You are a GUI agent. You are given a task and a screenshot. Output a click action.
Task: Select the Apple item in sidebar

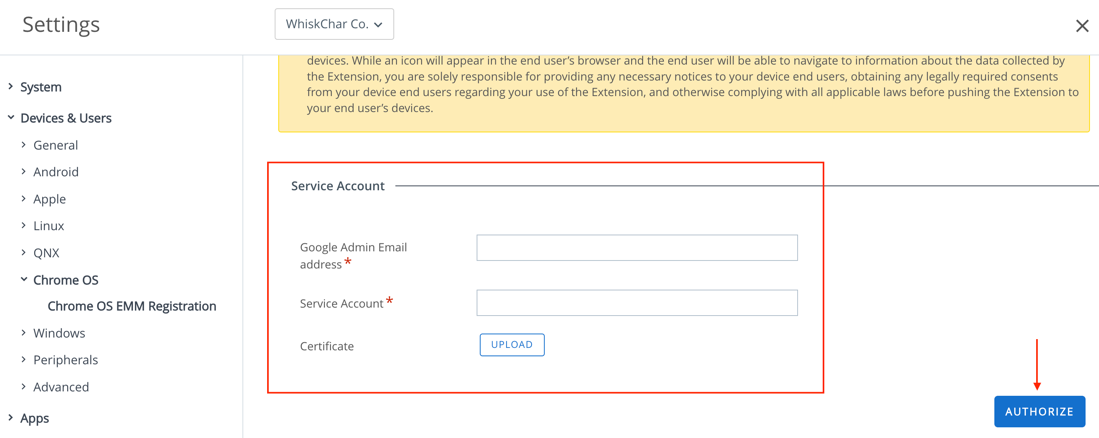coord(50,199)
